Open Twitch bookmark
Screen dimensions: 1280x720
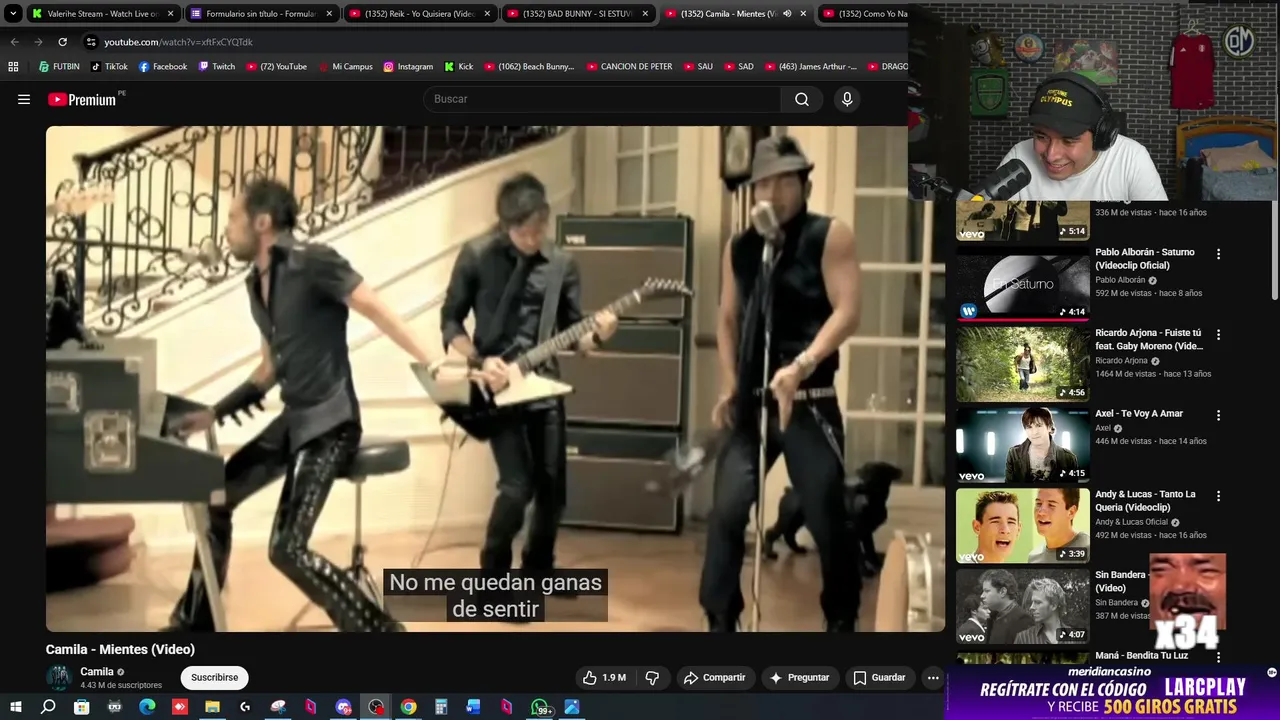[217, 67]
